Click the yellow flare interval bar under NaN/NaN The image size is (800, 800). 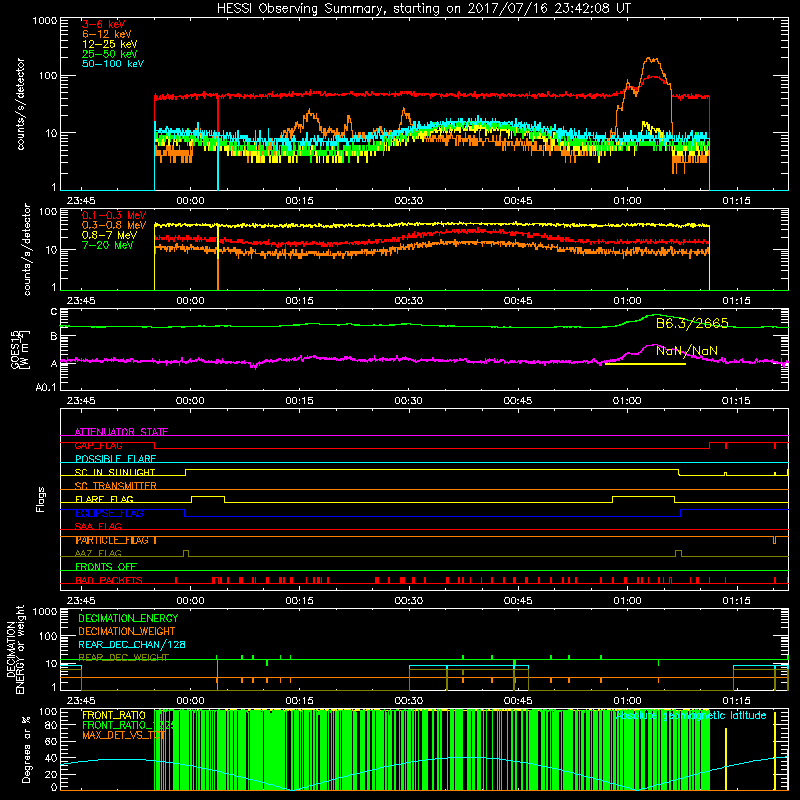coord(645,364)
